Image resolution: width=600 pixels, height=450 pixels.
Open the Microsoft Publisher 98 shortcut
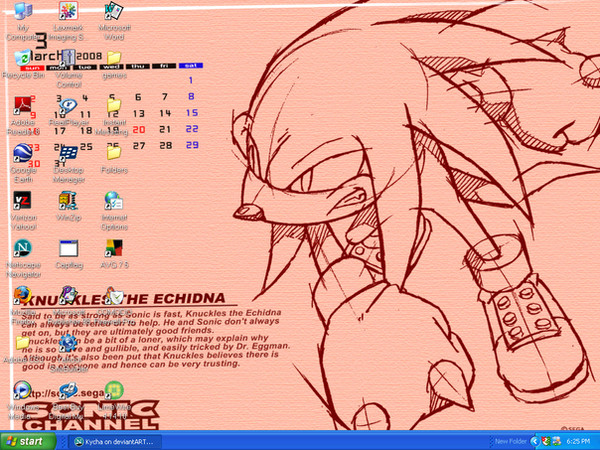point(68,295)
